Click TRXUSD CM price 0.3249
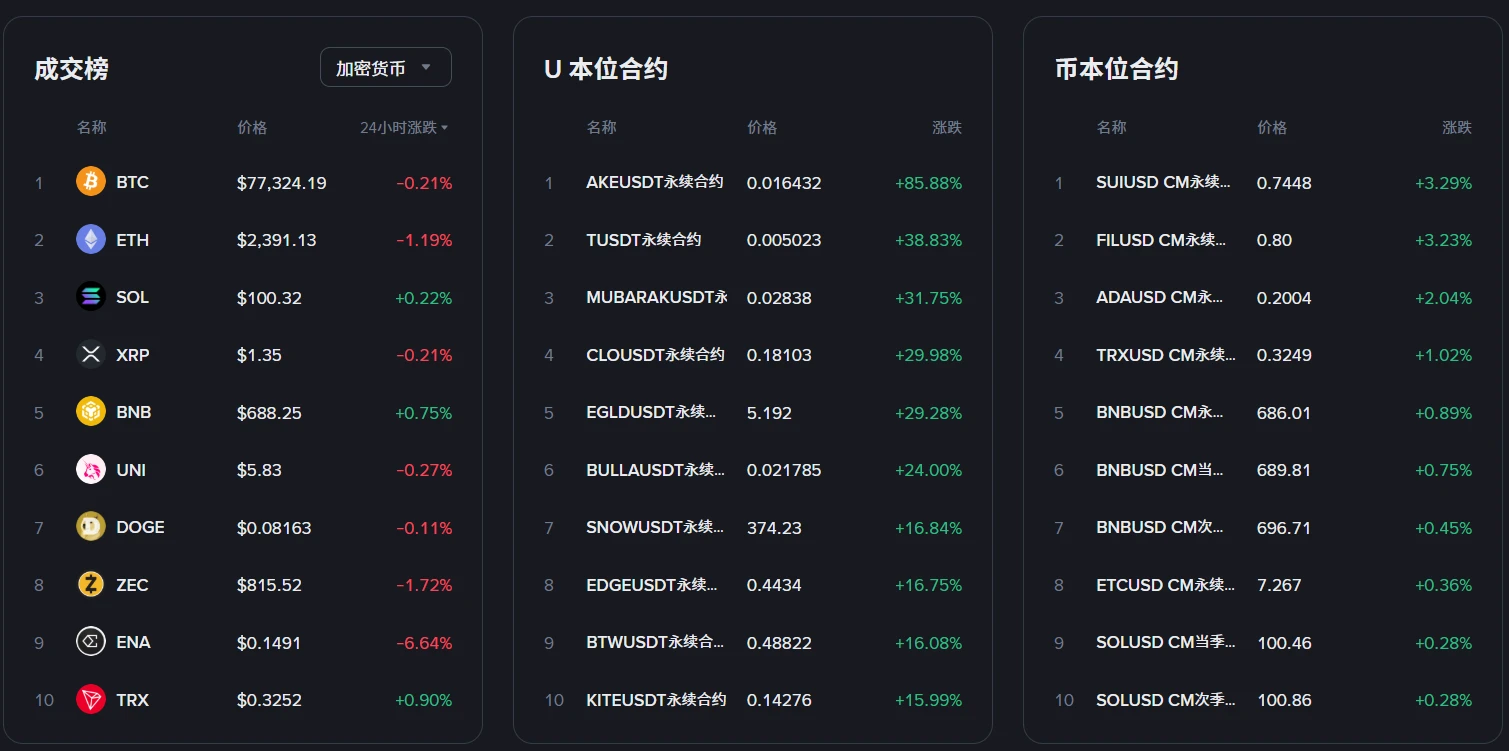Screen dimensions: 1509x751 click(x=1284, y=355)
